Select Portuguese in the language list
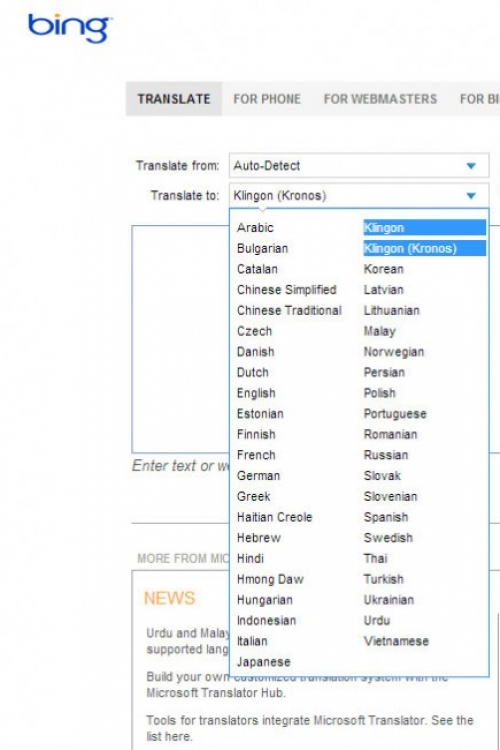Image resolution: width=500 pixels, height=750 pixels. tap(395, 414)
